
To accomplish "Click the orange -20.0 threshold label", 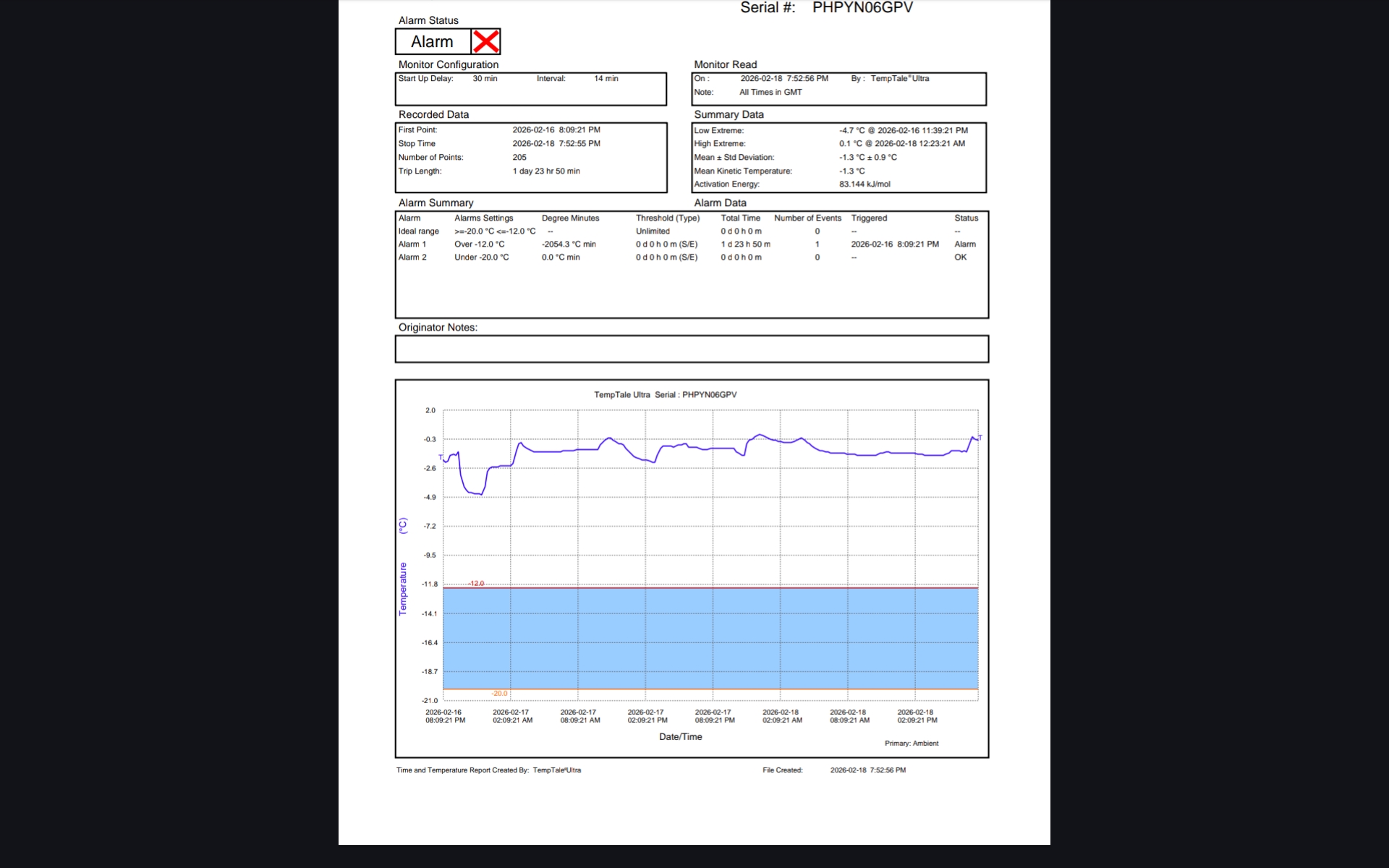I will tap(499, 694).
